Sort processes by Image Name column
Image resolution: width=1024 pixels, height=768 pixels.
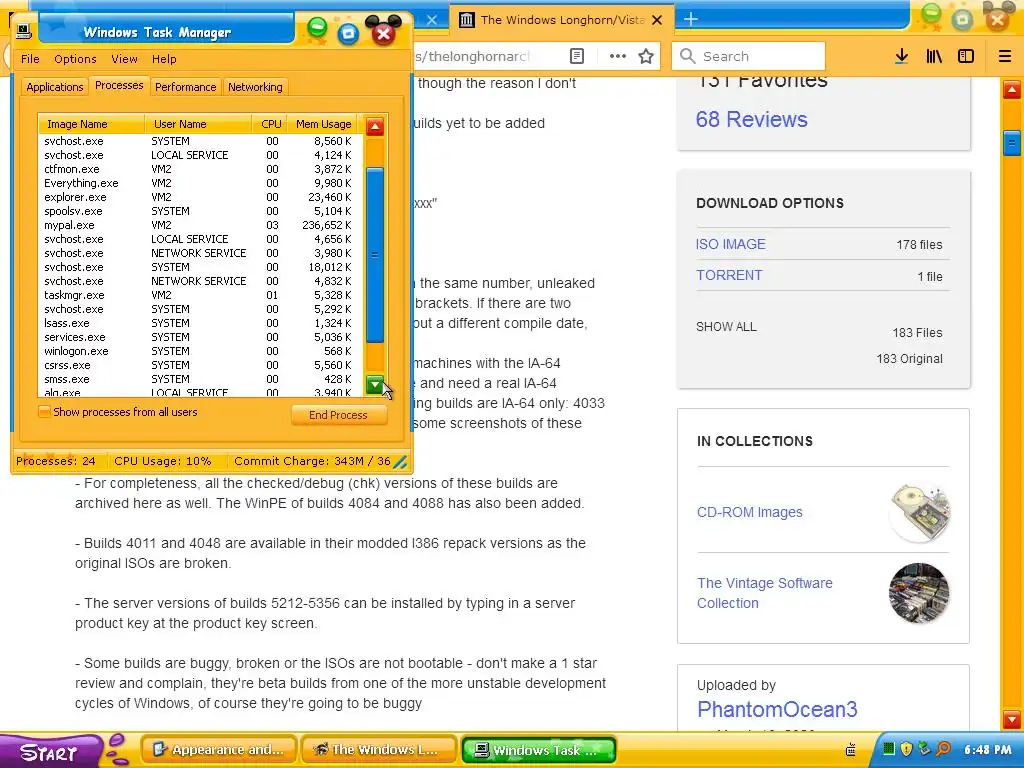coord(91,124)
